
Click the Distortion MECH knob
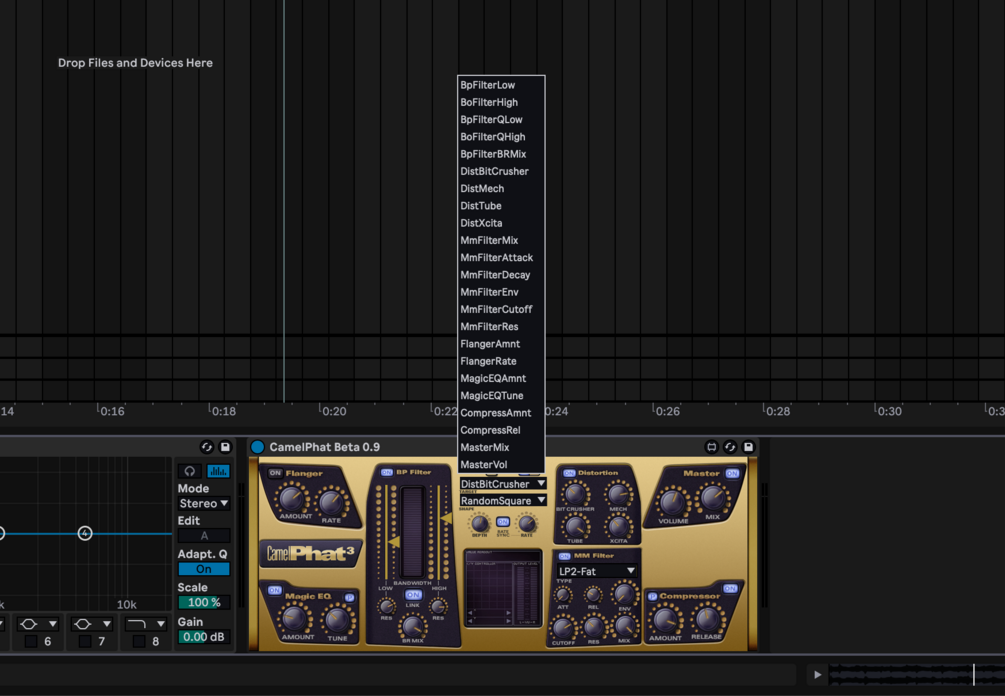coord(618,493)
